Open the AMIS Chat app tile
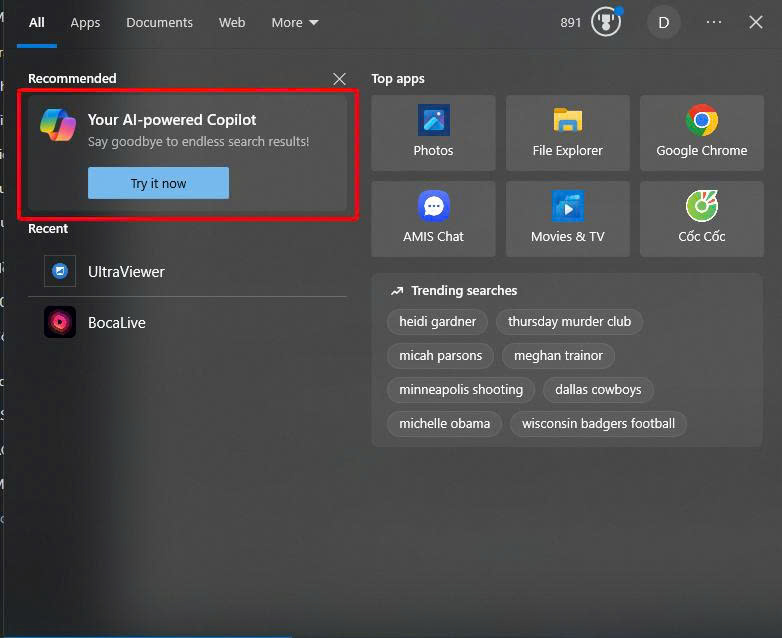 coord(433,219)
